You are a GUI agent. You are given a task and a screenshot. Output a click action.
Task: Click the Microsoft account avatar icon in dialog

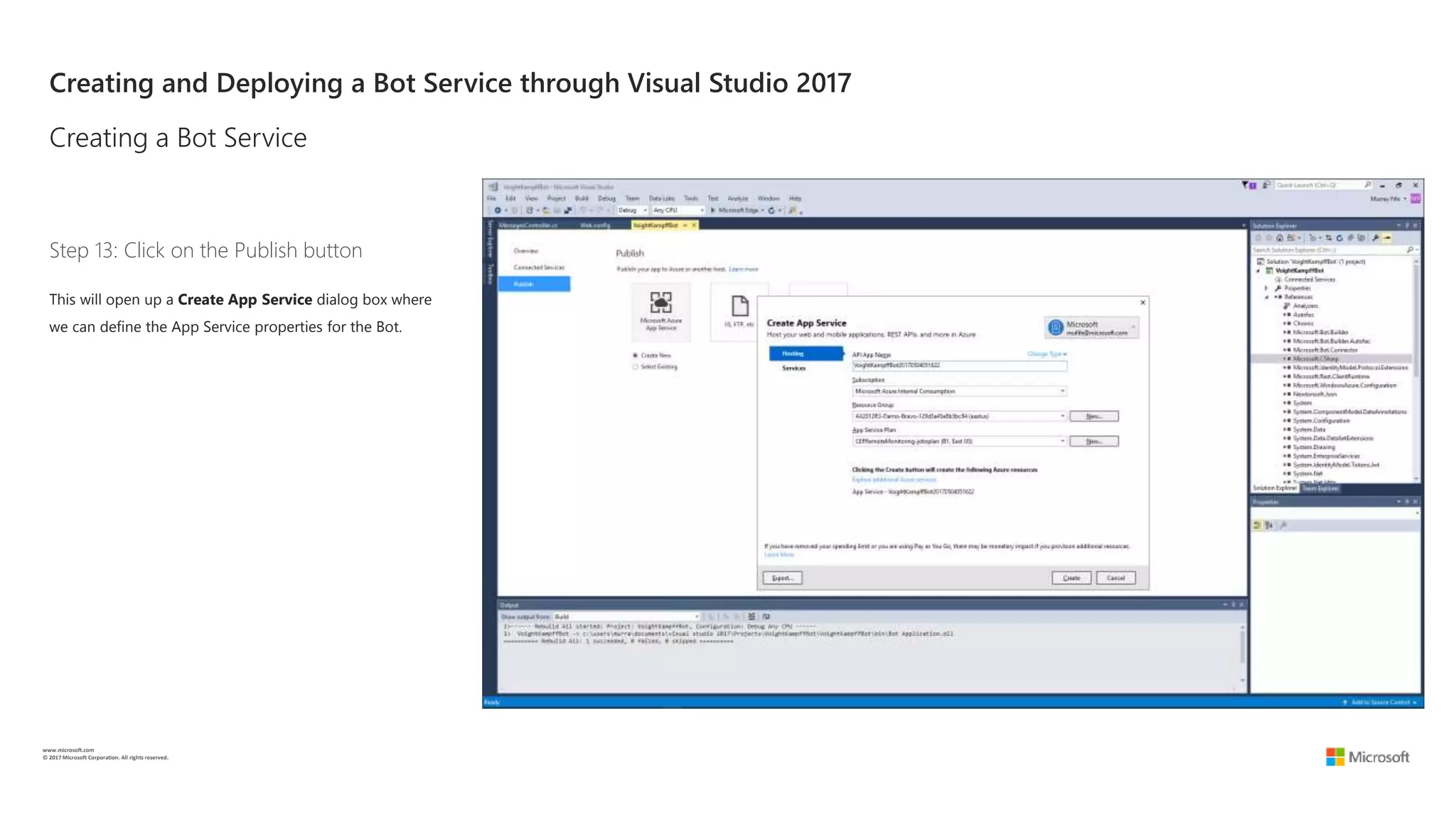(x=1056, y=328)
